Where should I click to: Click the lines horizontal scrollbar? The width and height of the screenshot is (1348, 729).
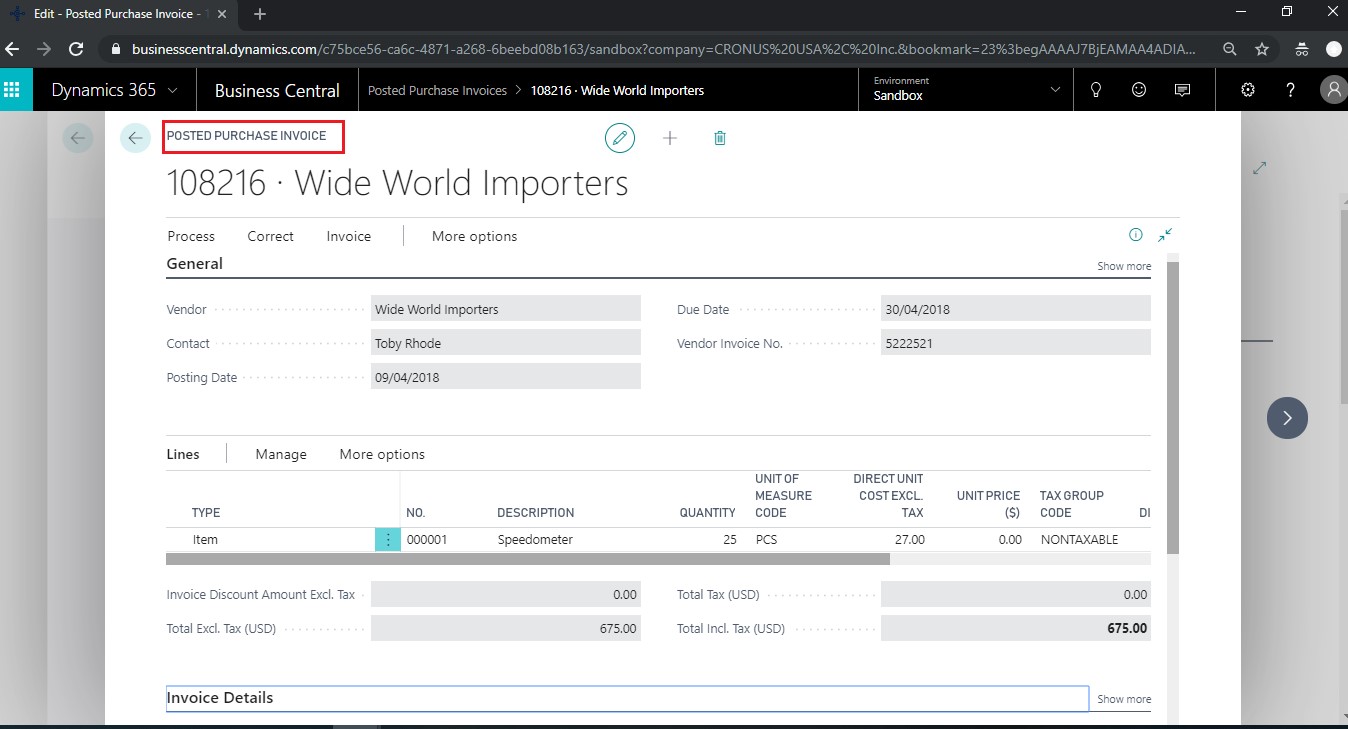tap(528, 560)
